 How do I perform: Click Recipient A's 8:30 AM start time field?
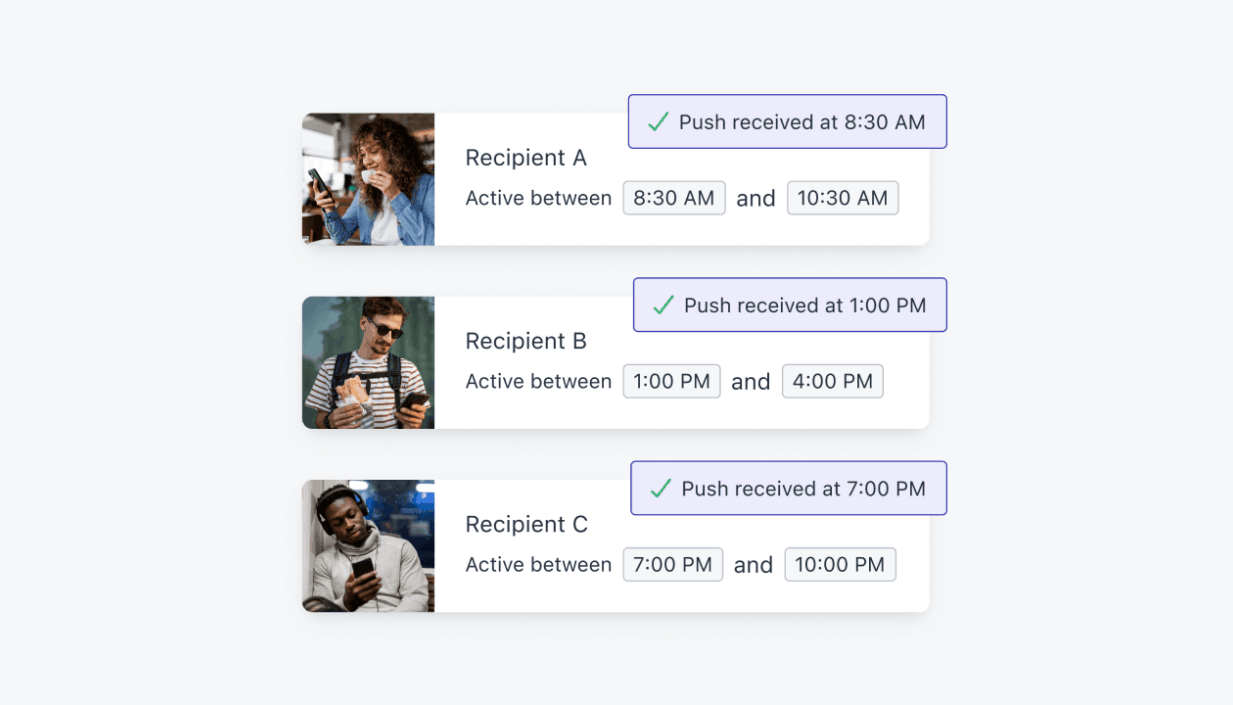(x=674, y=198)
